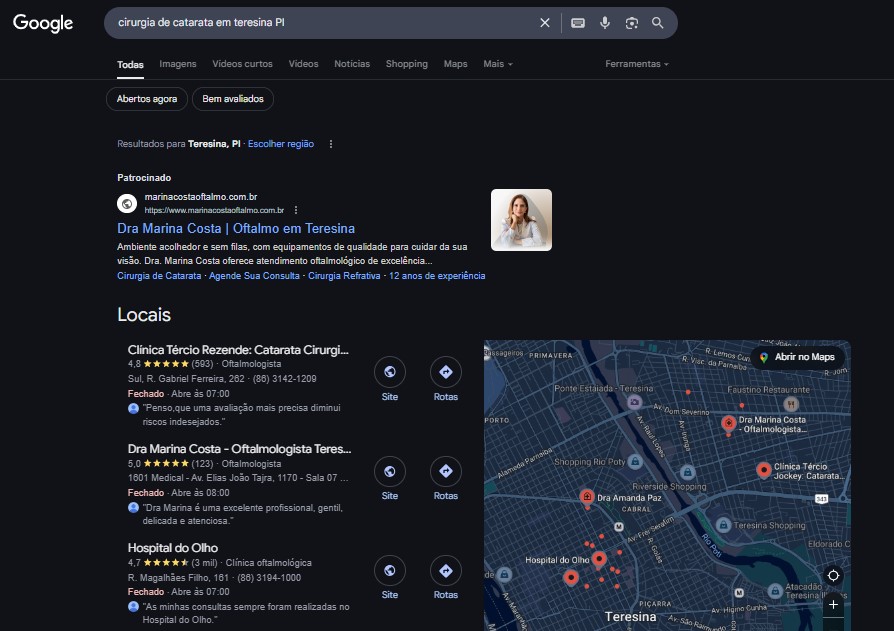The width and height of the screenshot is (894, 631).
Task: Click the magnifying glass search icon
Action: coord(657,23)
